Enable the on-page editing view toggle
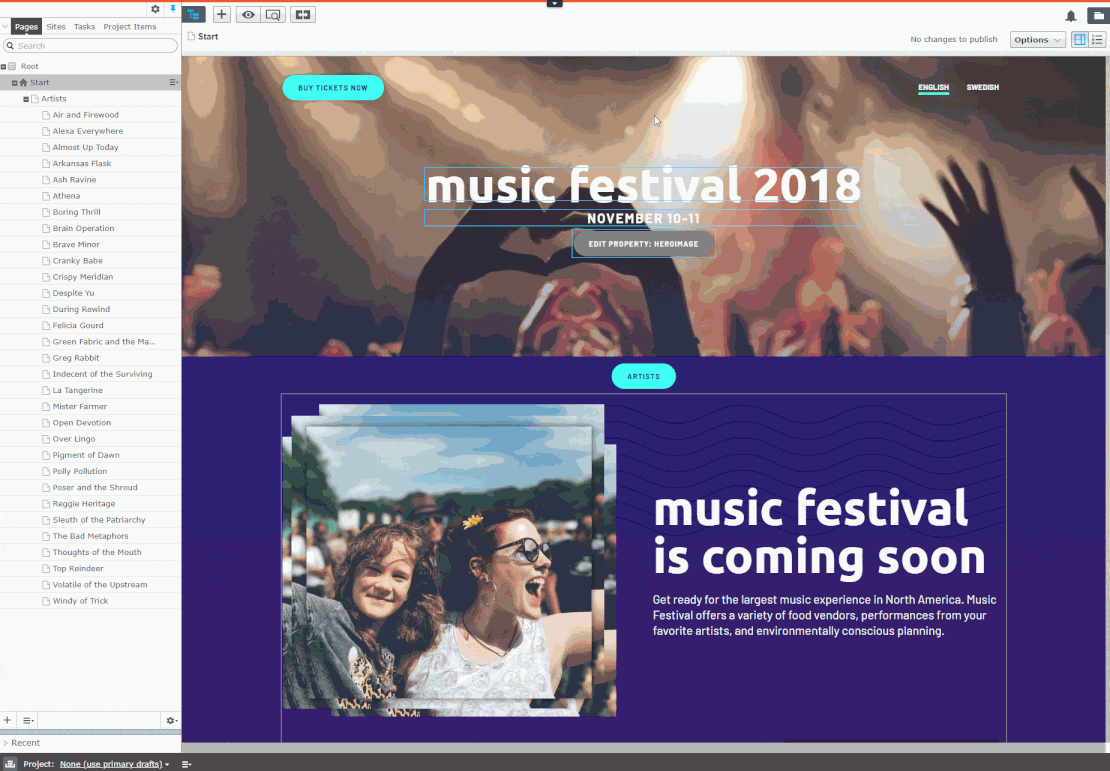The image size is (1110, 771). coord(1078,39)
